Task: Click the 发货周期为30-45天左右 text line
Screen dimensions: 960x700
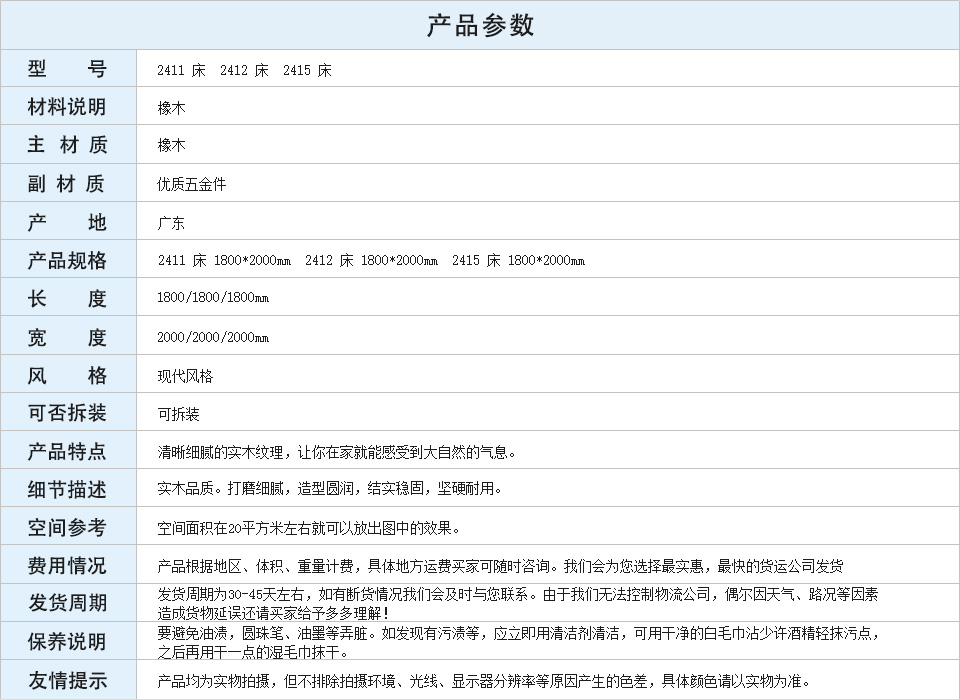Action: click(x=517, y=594)
